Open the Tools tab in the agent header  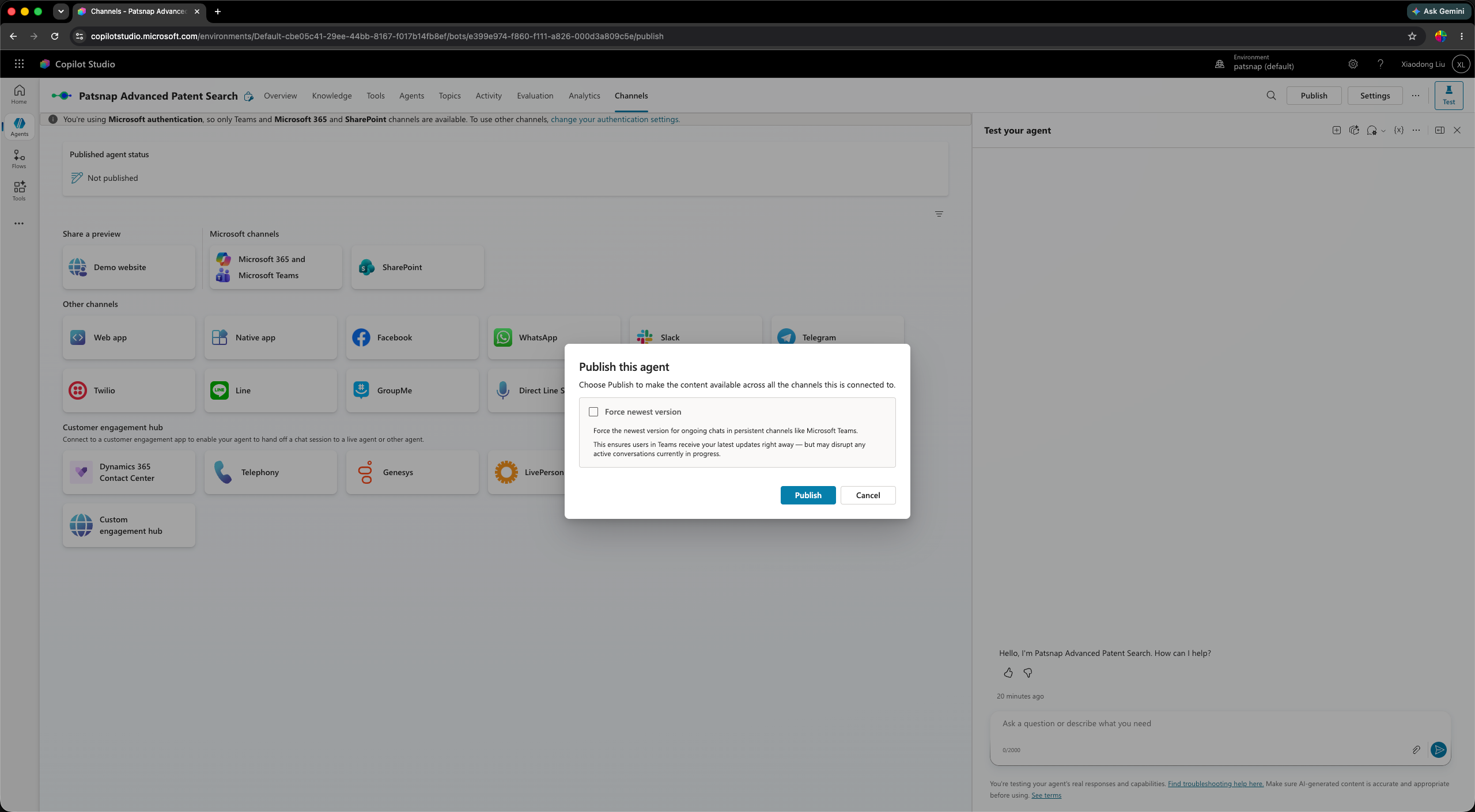pyautogui.click(x=376, y=96)
